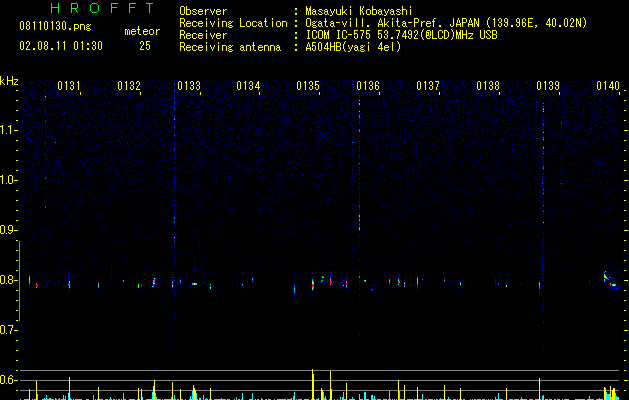Click the meteor label
Viewport: 629px width, 400px height.
pos(142,31)
